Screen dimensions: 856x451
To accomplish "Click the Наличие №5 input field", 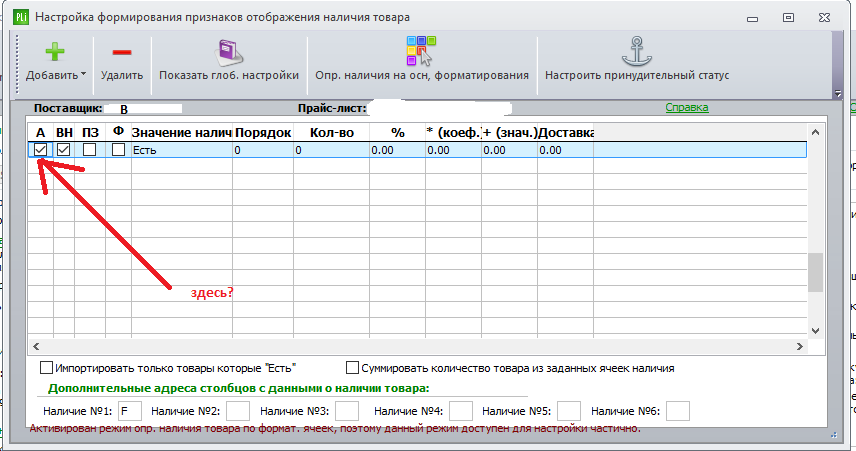I will point(569,411).
